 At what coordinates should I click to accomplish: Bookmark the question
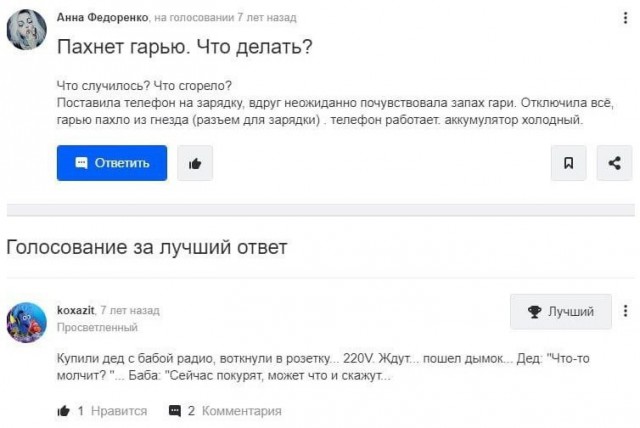568,163
